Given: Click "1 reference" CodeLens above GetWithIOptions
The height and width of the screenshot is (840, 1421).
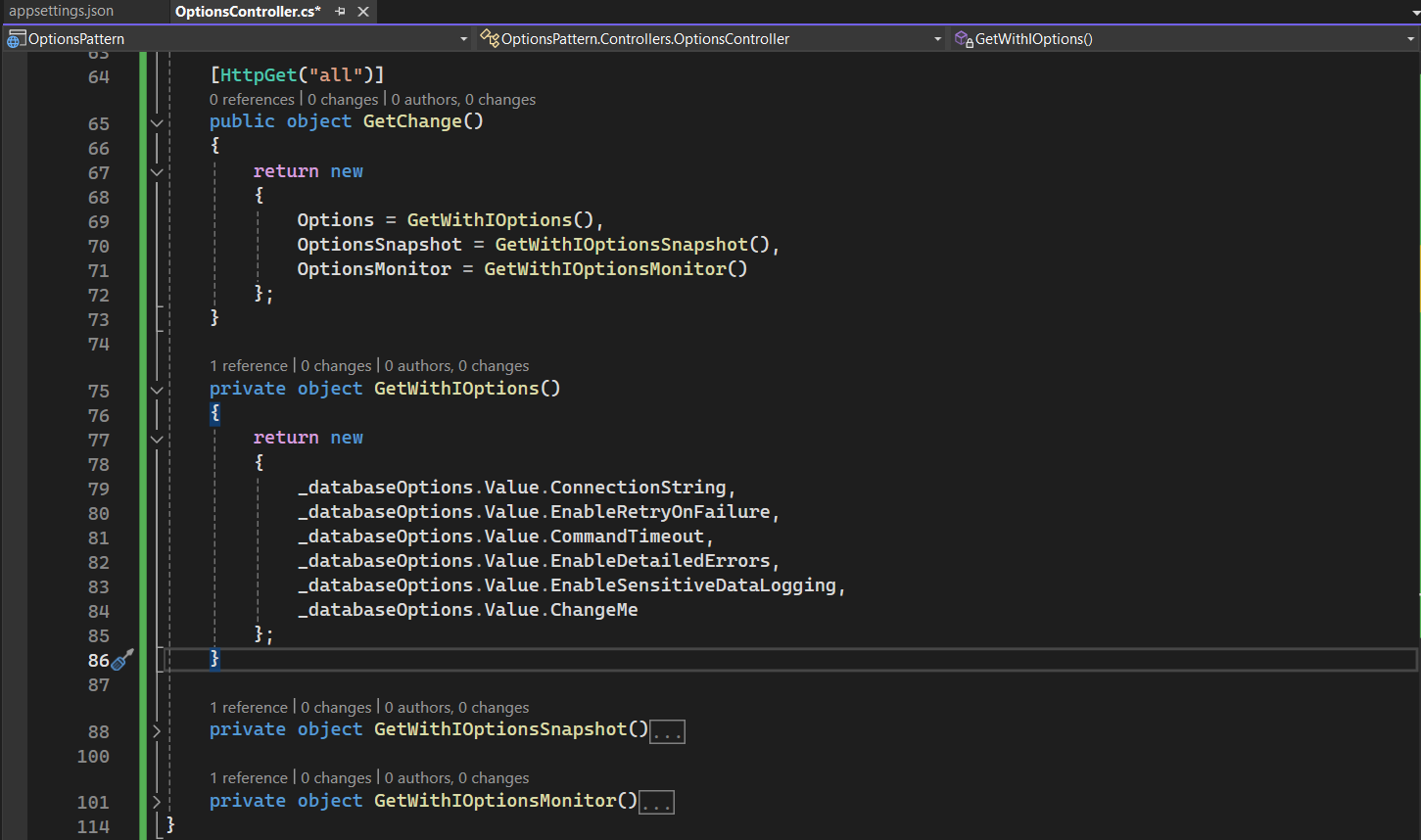Looking at the screenshot, I should 249,366.
